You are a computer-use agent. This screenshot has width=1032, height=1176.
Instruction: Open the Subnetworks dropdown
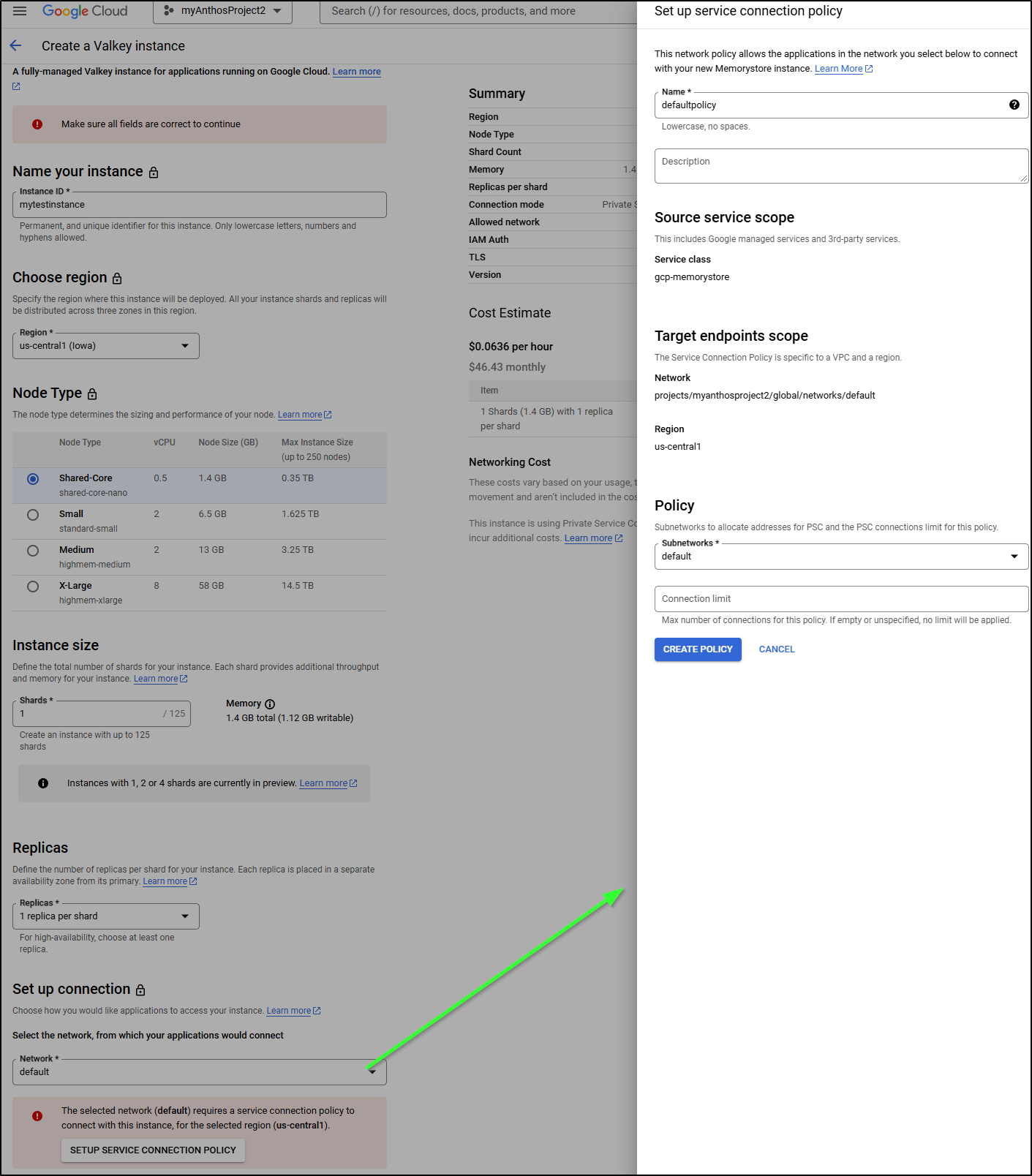(x=841, y=557)
